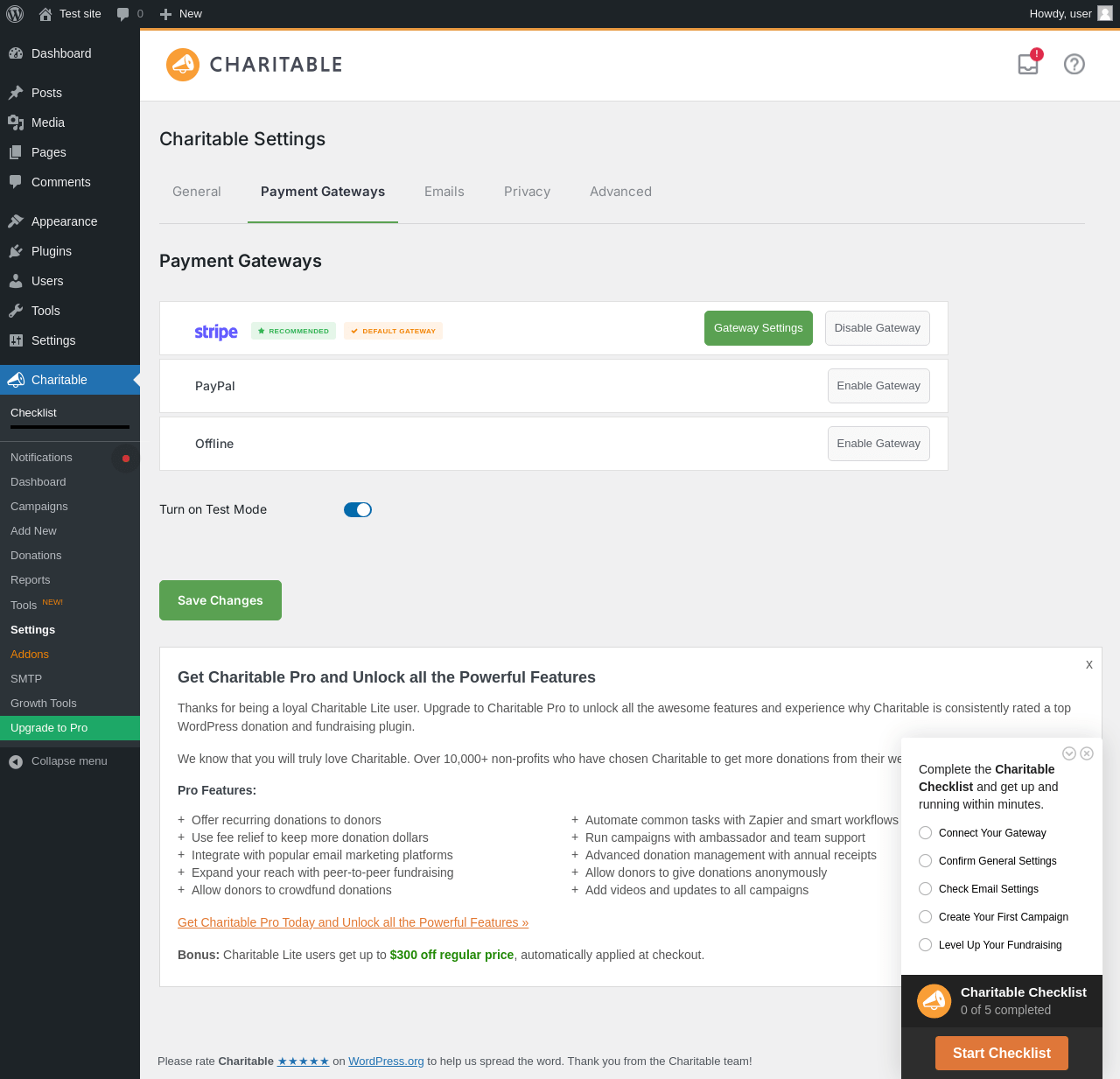Click the Appearance paintbrush icon

point(16,221)
